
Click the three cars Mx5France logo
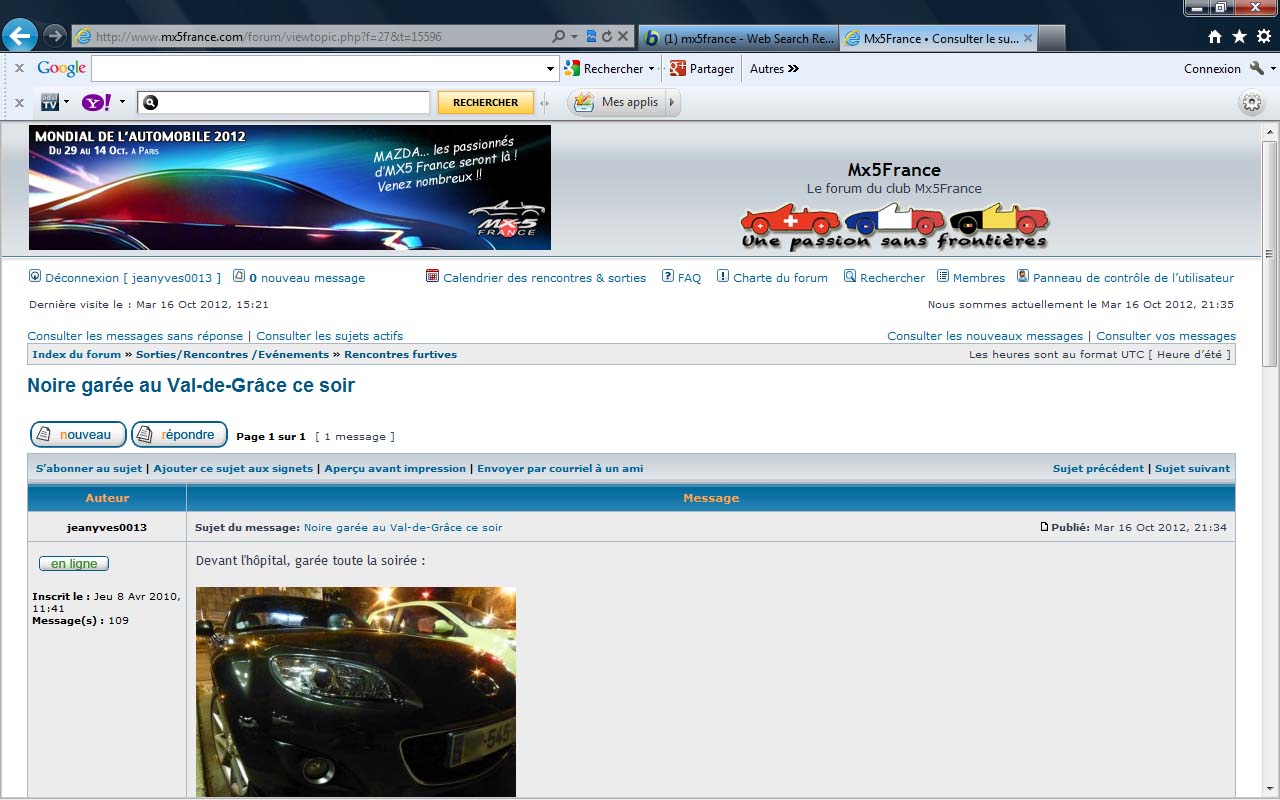[x=894, y=227]
